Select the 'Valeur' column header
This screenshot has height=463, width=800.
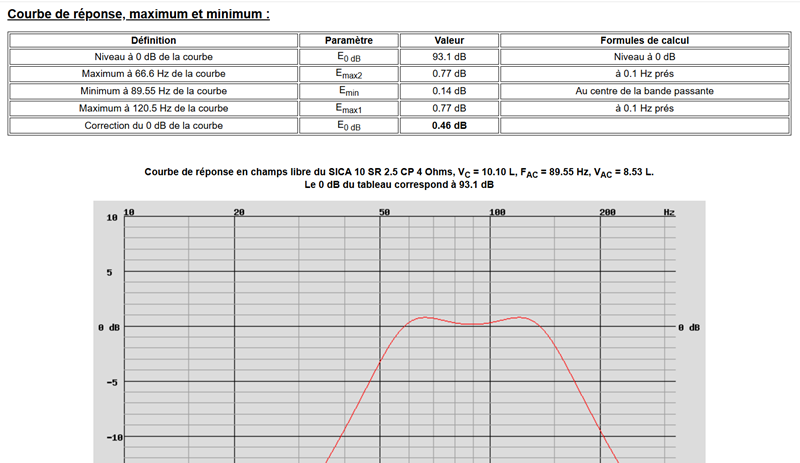pyautogui.click(x=449, y=40)
